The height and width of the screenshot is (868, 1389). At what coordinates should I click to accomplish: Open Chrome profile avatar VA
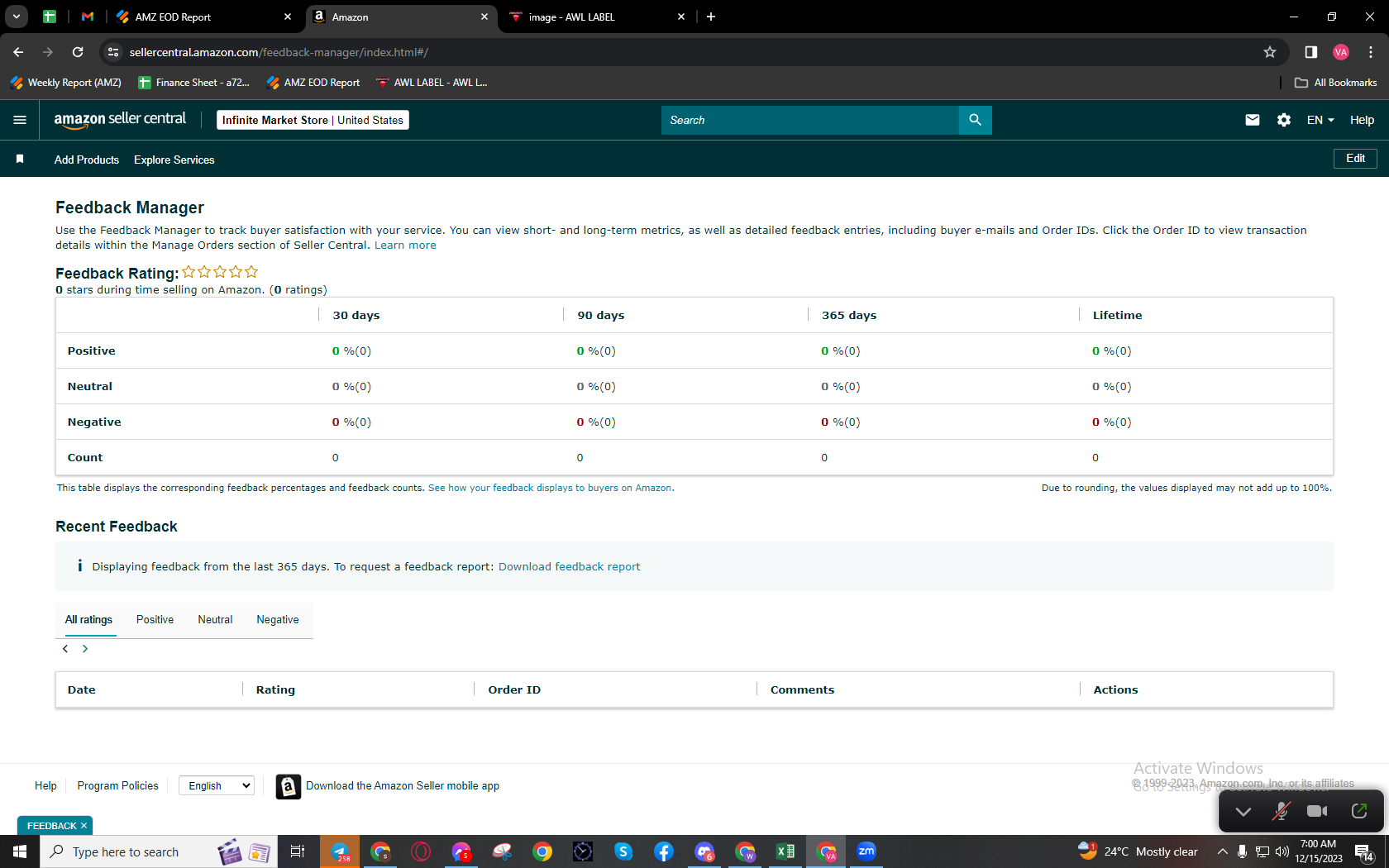(1341, 52)
